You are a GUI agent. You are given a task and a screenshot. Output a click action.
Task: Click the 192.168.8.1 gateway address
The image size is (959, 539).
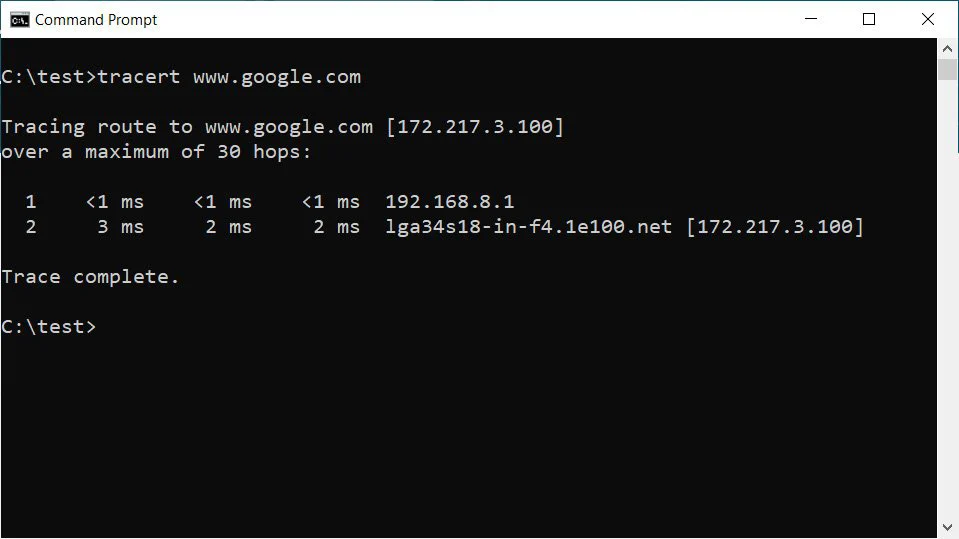pyautogui.click(x=450, y=202)
